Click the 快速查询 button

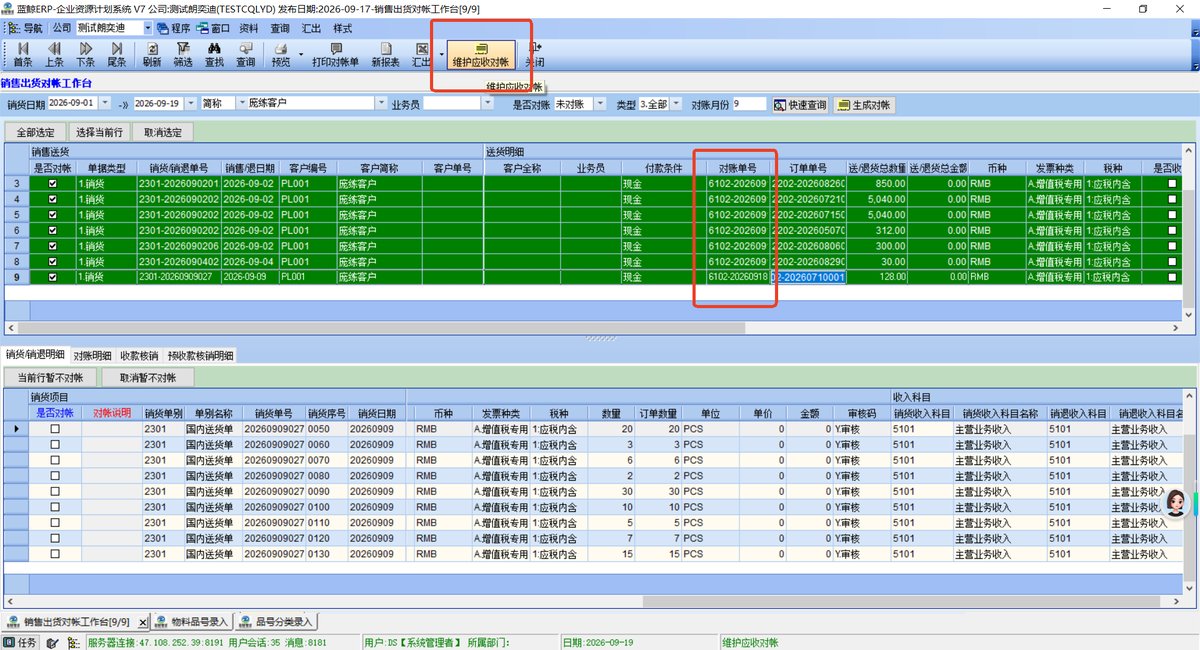800,104
